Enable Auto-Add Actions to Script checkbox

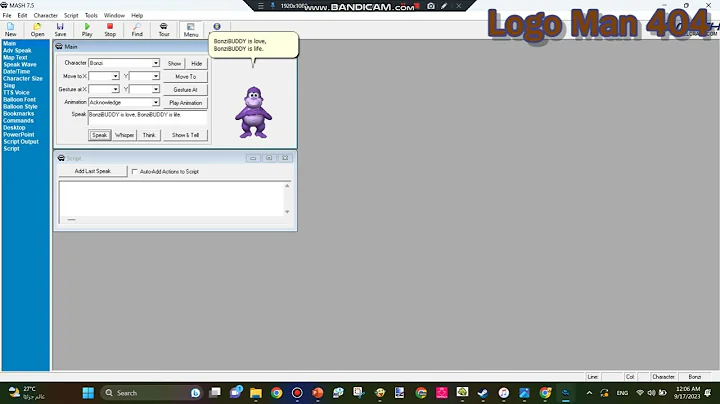(x=135, y=171)
